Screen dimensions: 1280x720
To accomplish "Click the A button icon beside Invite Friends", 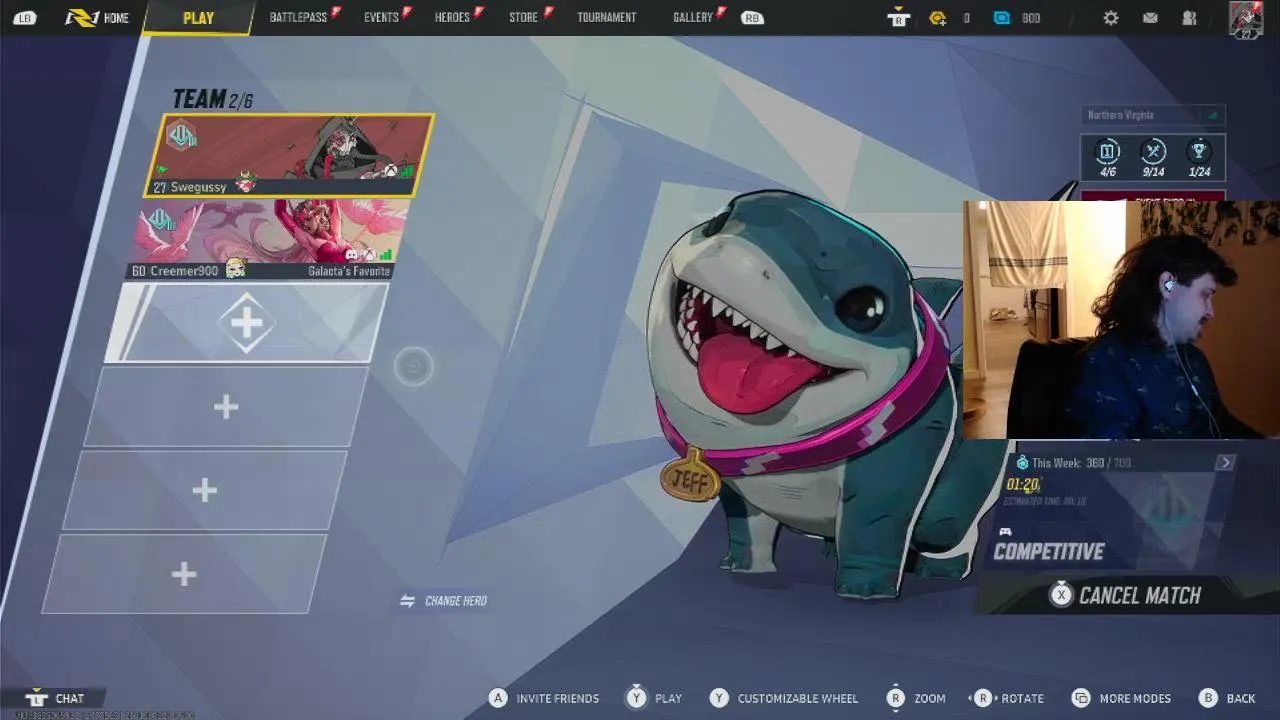I will [498, 698].
